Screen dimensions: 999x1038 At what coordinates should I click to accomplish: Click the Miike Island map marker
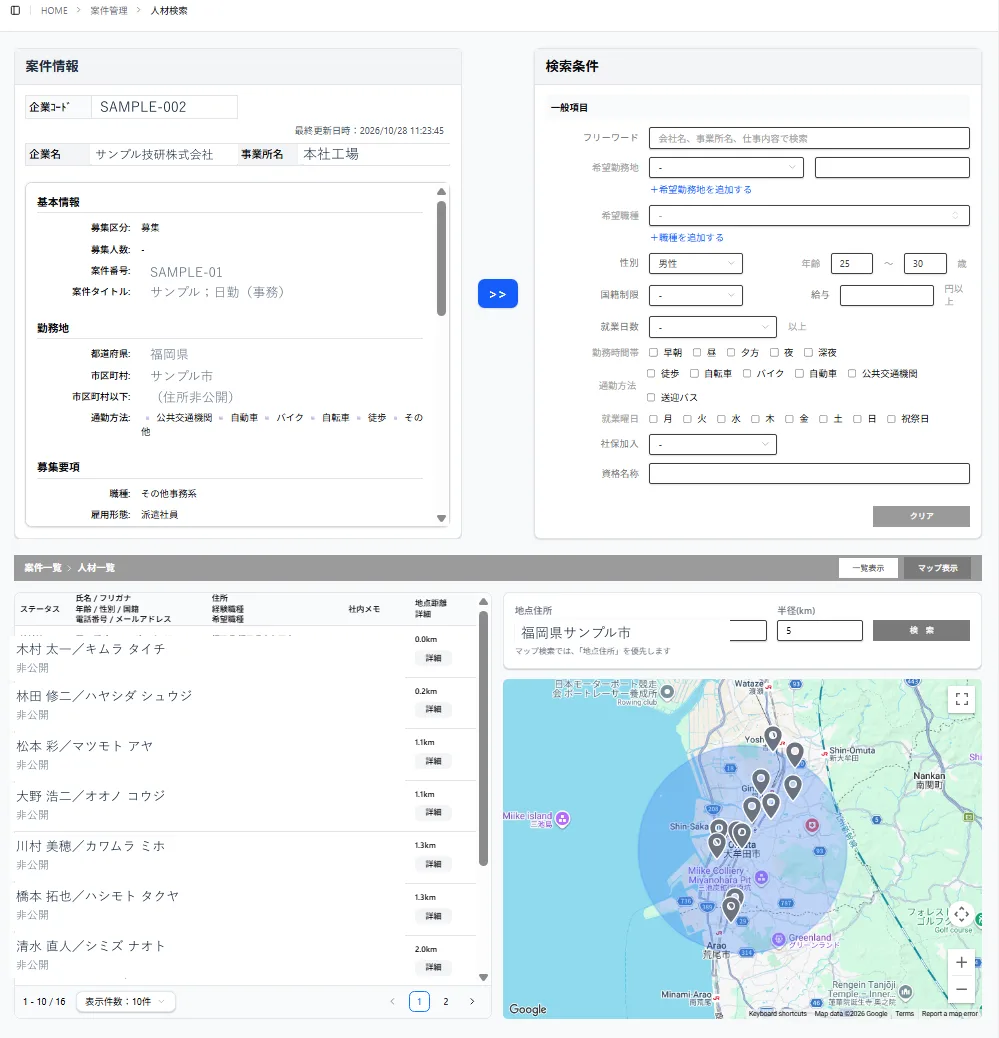pyautogui.click(x=563, y=819)
